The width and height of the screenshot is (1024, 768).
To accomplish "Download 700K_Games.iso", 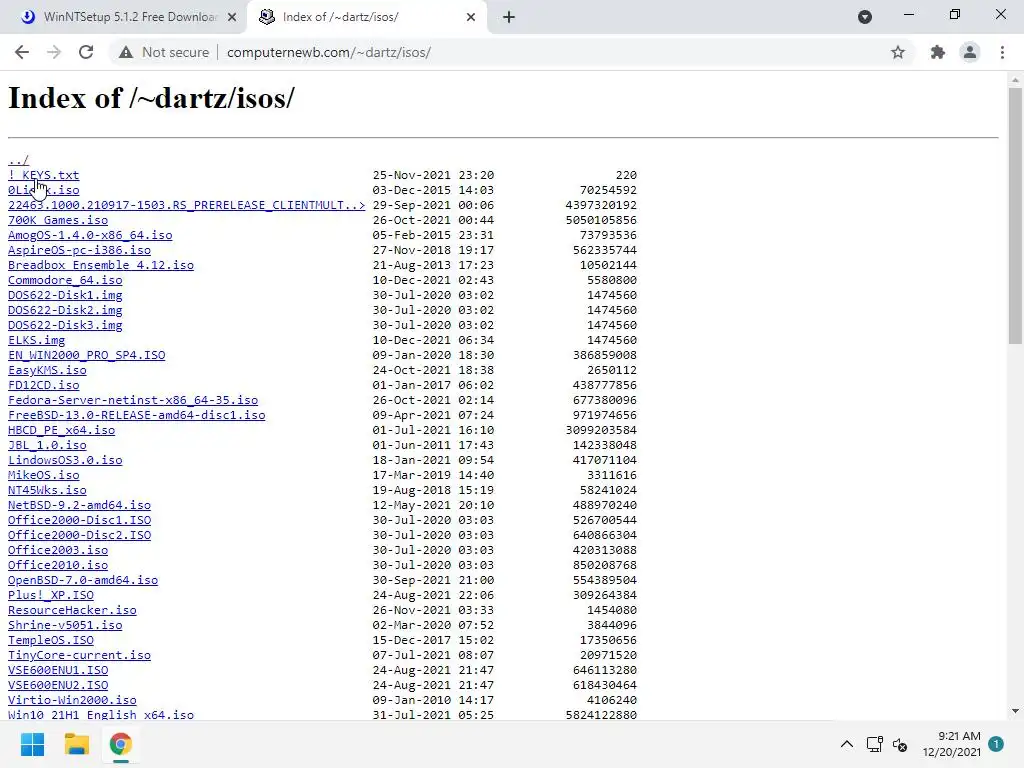I will click(58, 220).
